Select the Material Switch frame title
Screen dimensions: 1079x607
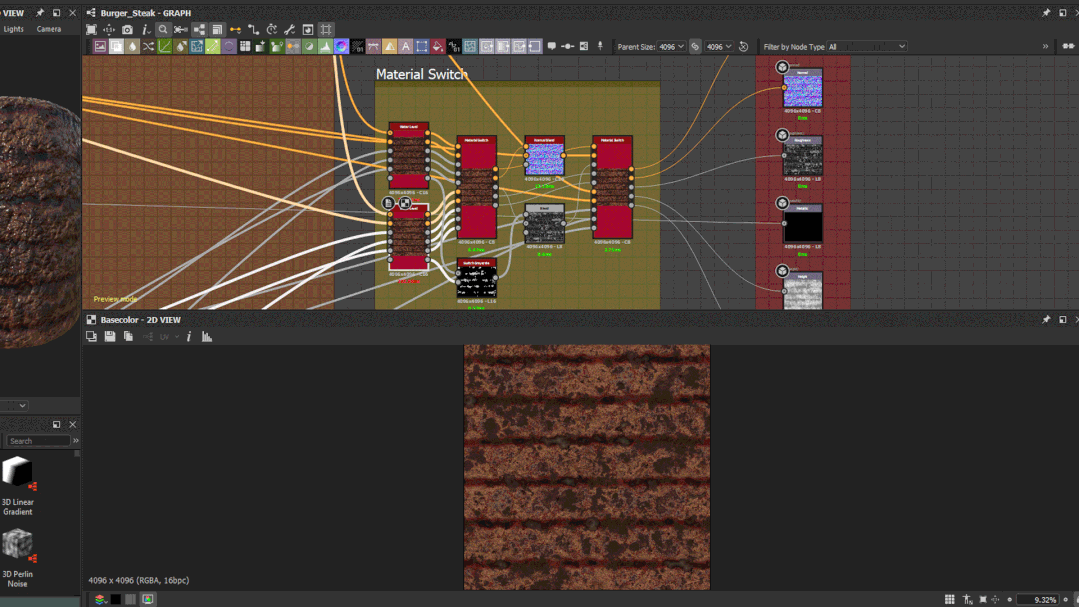coord(421,74)
